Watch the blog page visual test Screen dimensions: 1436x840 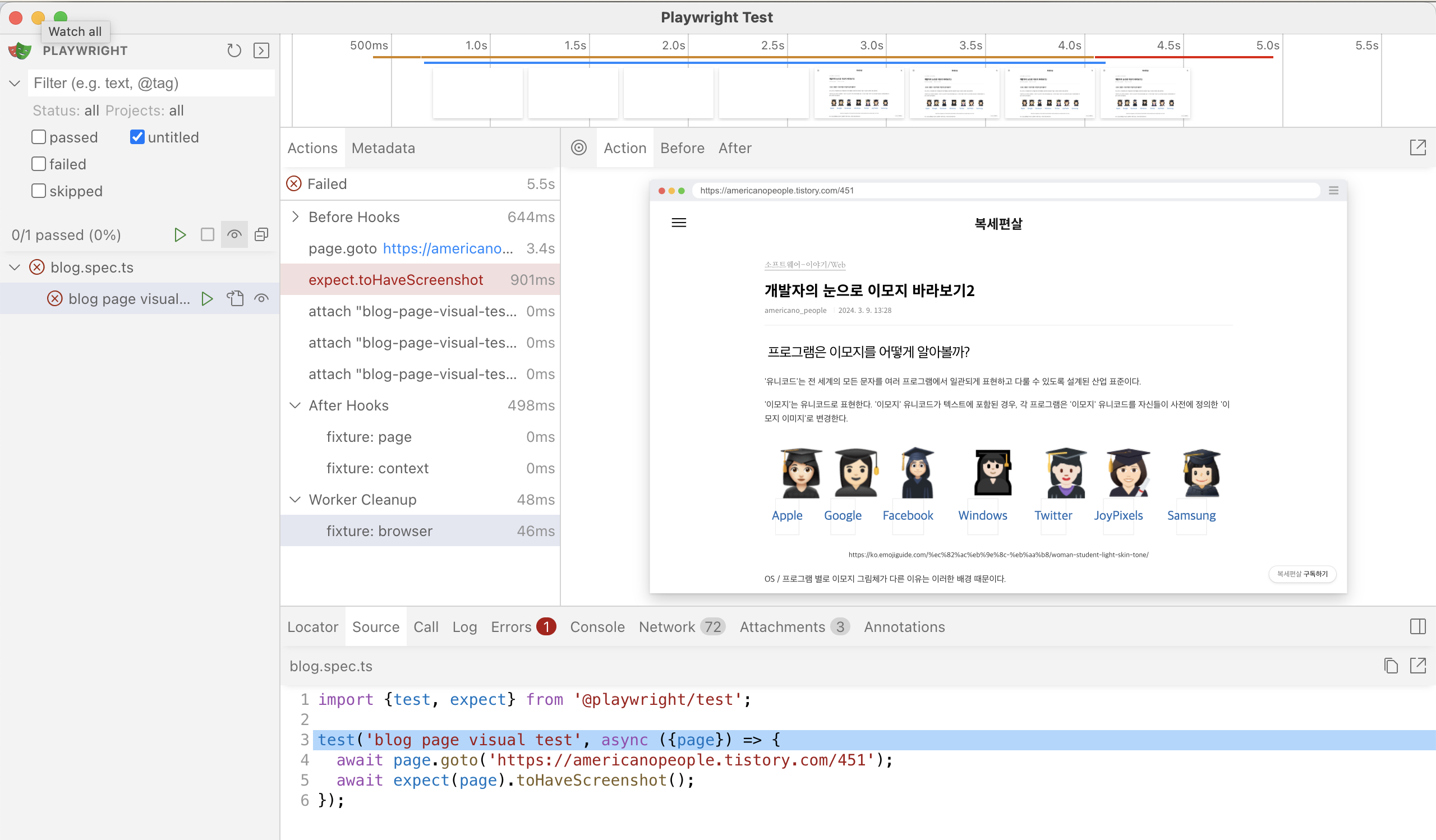click(x=261, y=298)
